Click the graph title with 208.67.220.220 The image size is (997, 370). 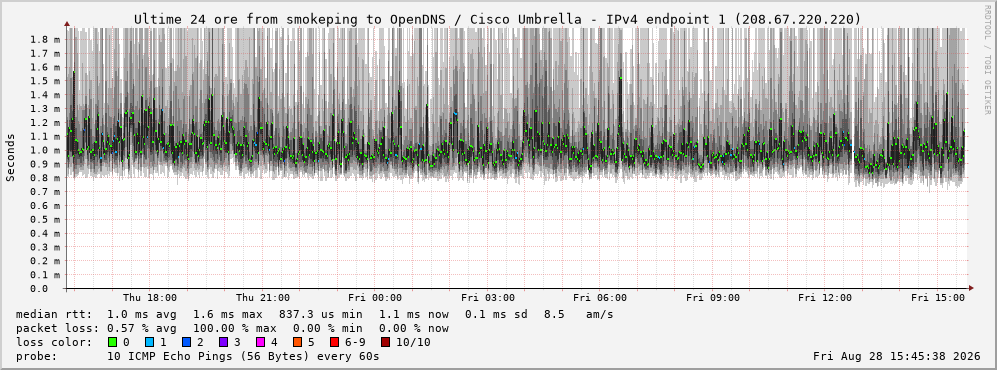pos(497,20)
